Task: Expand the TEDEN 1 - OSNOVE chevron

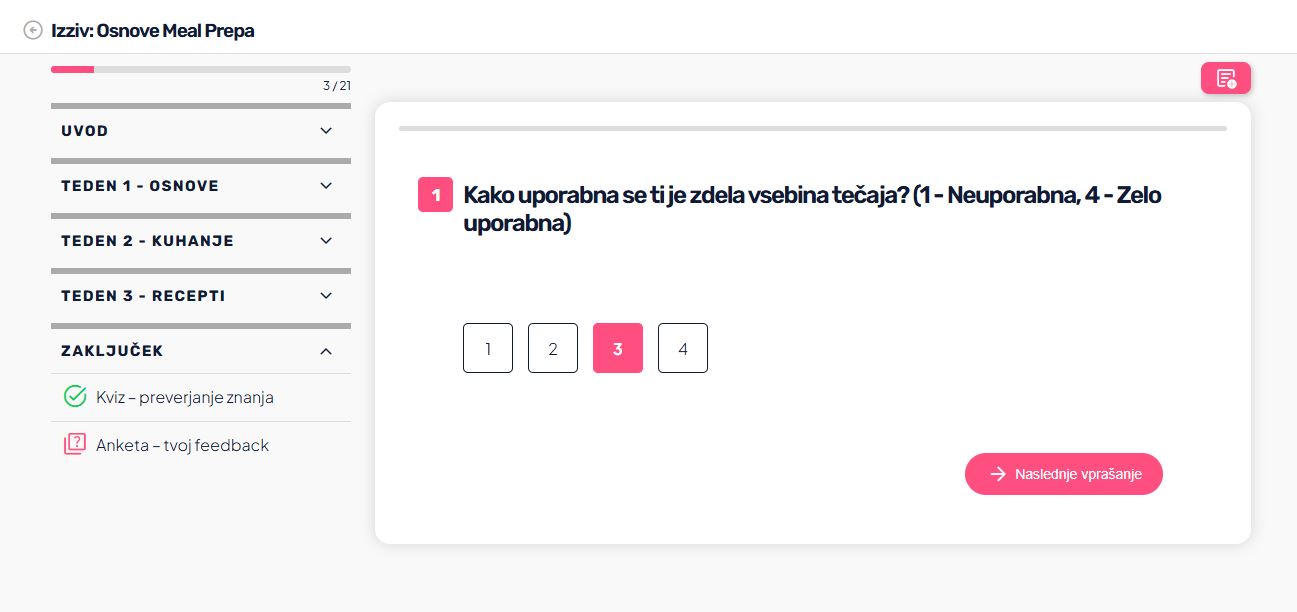Action: (326, 186)
